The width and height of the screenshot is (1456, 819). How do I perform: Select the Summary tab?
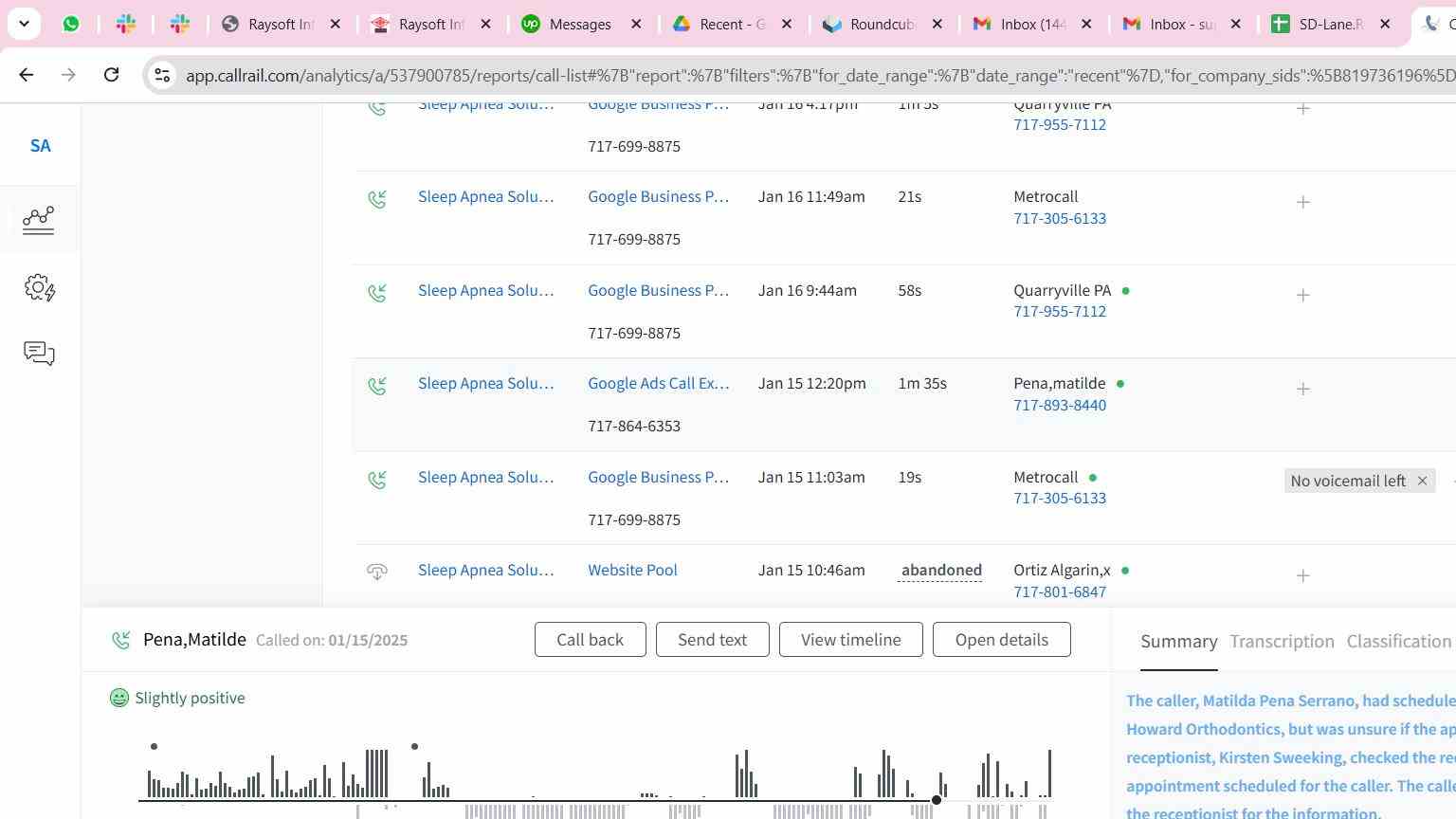(x=1179, y=642)
